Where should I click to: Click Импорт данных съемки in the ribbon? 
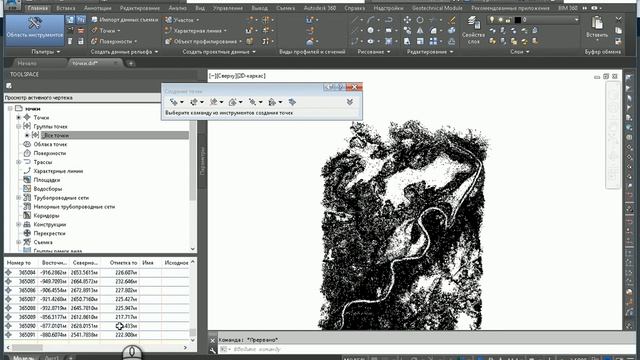124,20
